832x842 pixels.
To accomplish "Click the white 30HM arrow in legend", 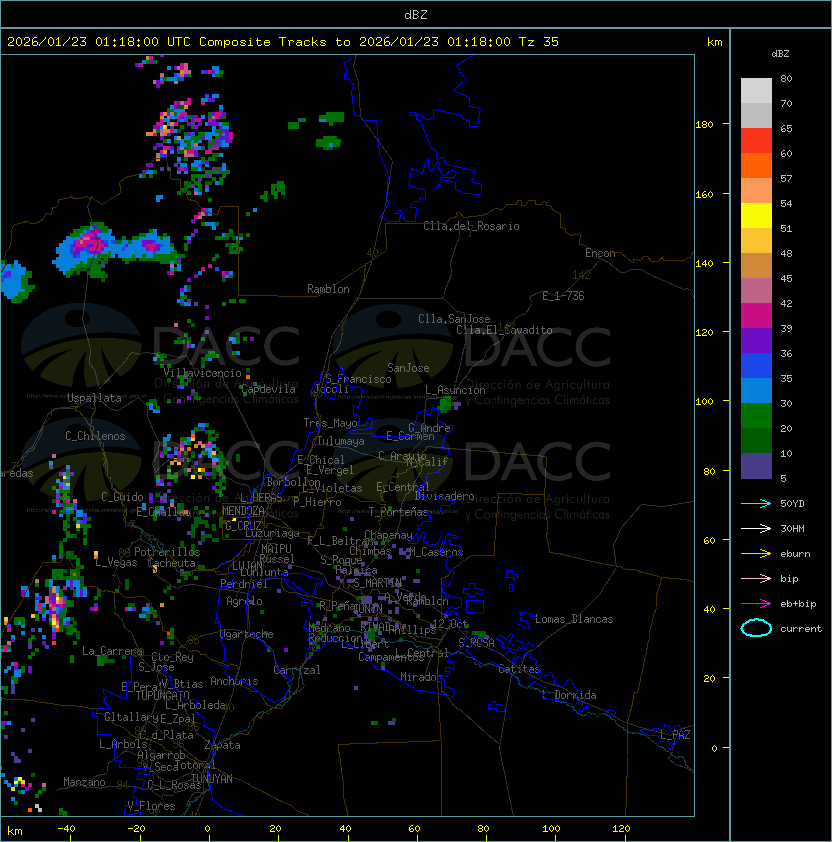I will 756,528.
